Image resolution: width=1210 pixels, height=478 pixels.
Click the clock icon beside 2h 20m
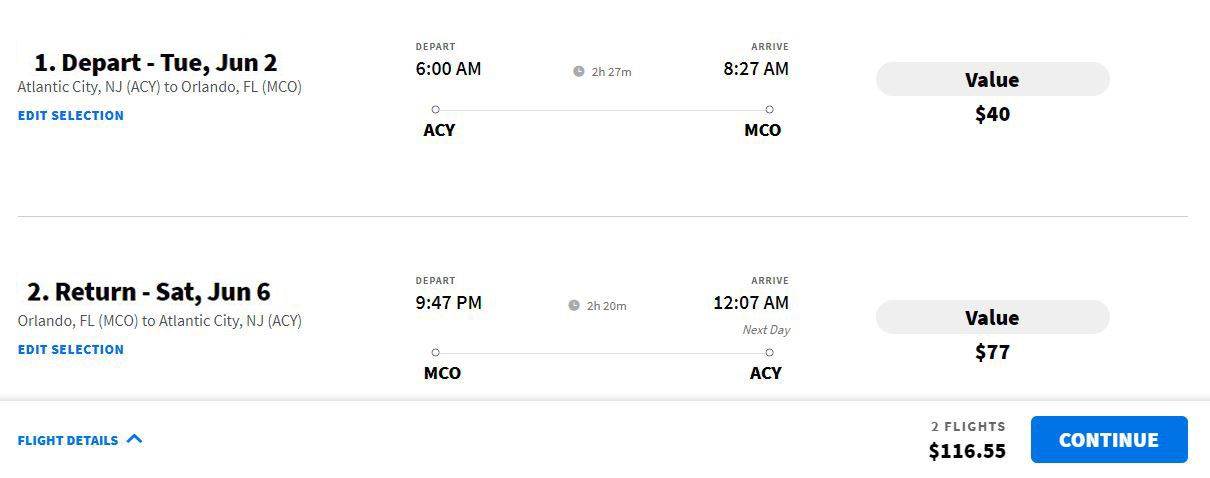[x=574, y=305]
